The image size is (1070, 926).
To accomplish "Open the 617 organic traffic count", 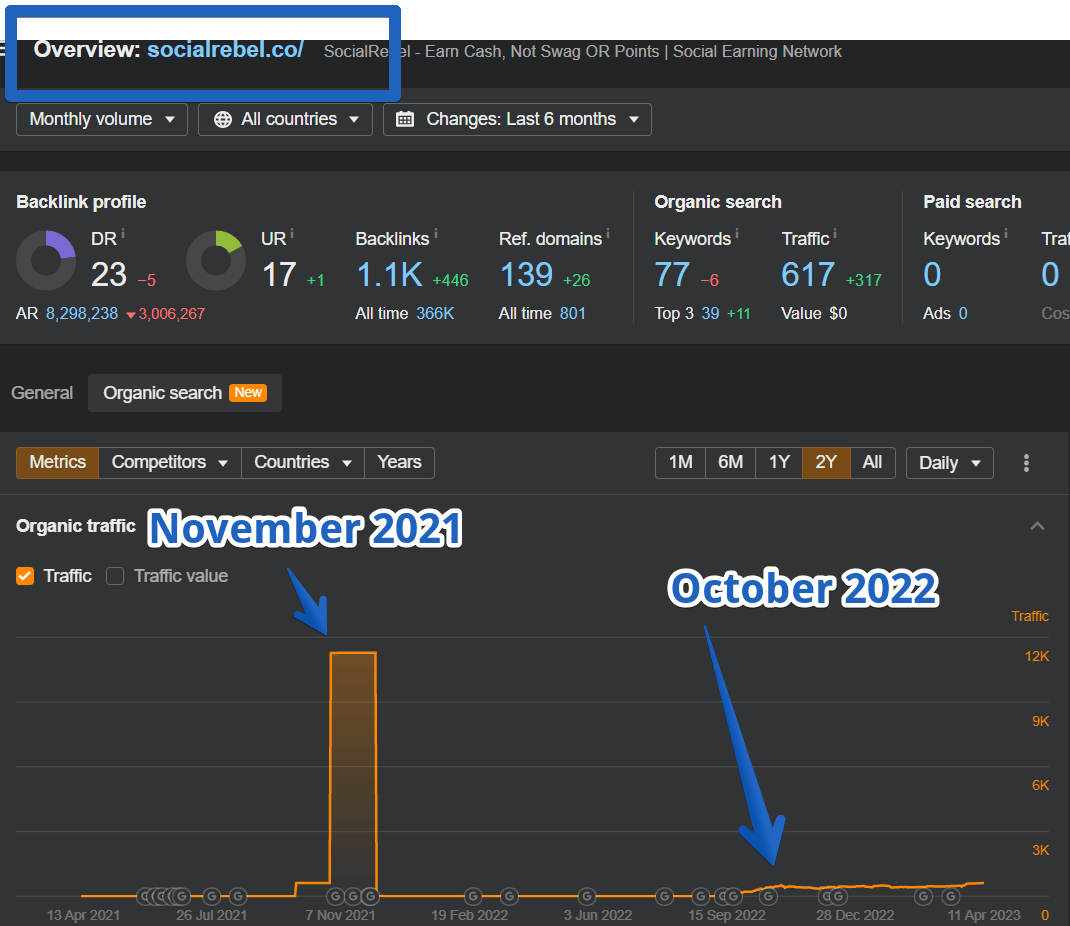I will pos(808,275).
